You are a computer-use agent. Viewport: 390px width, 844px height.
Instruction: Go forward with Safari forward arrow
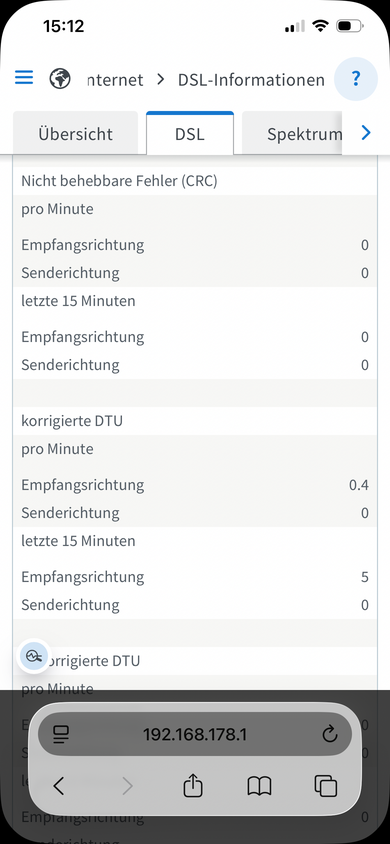pyautogui.click(x=127, y=786)
